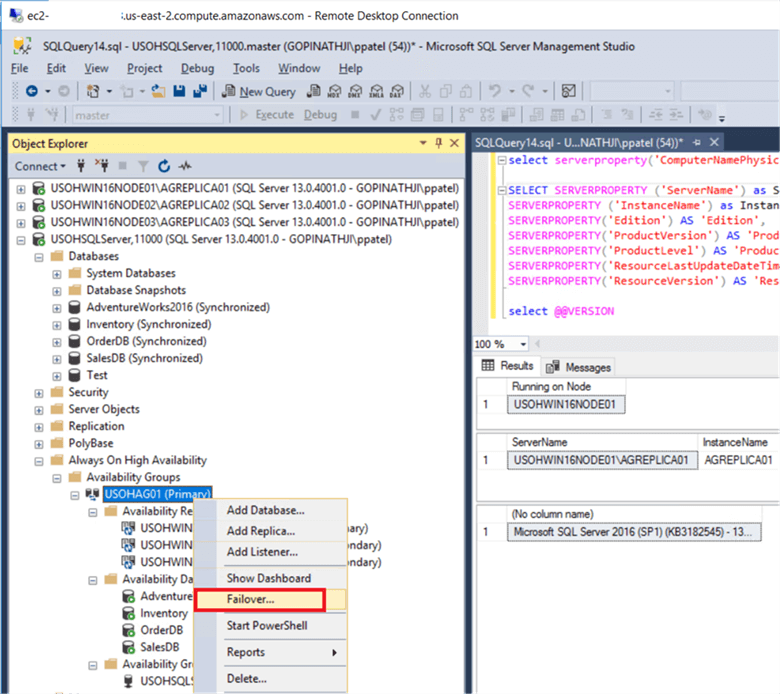The image size is (780, 694).
Task: Choose Show Dashboard in context menu
Action: (x=268, y=578)
